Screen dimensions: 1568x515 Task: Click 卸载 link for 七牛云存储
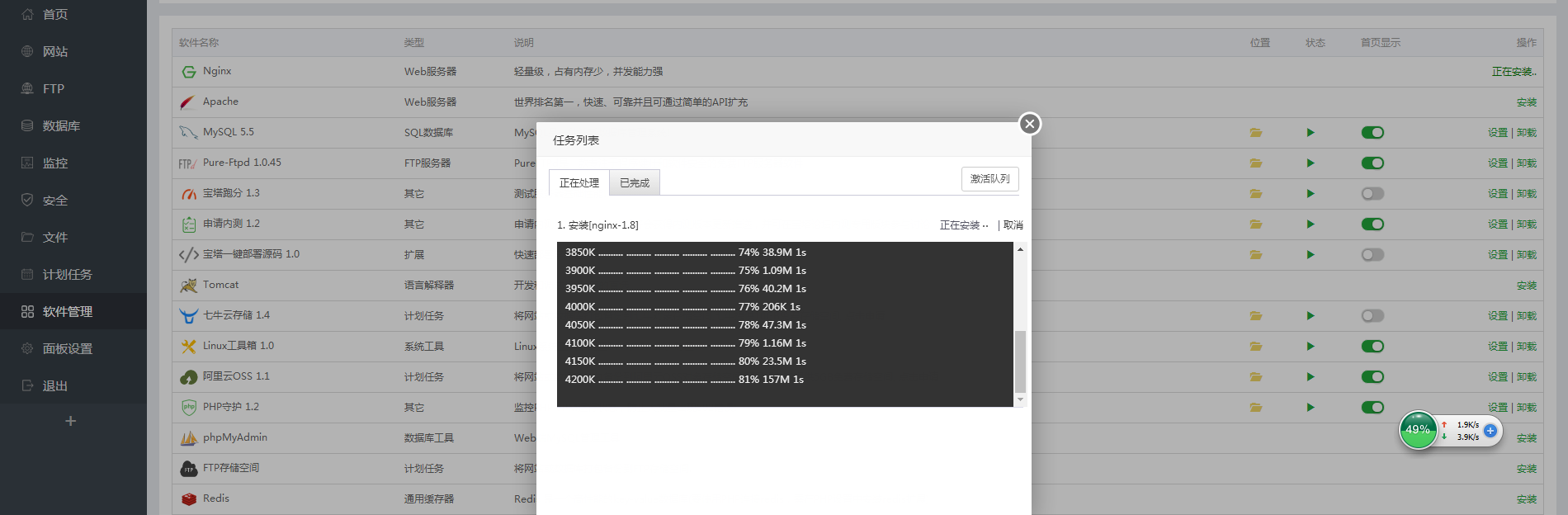tap(1527, 316)
